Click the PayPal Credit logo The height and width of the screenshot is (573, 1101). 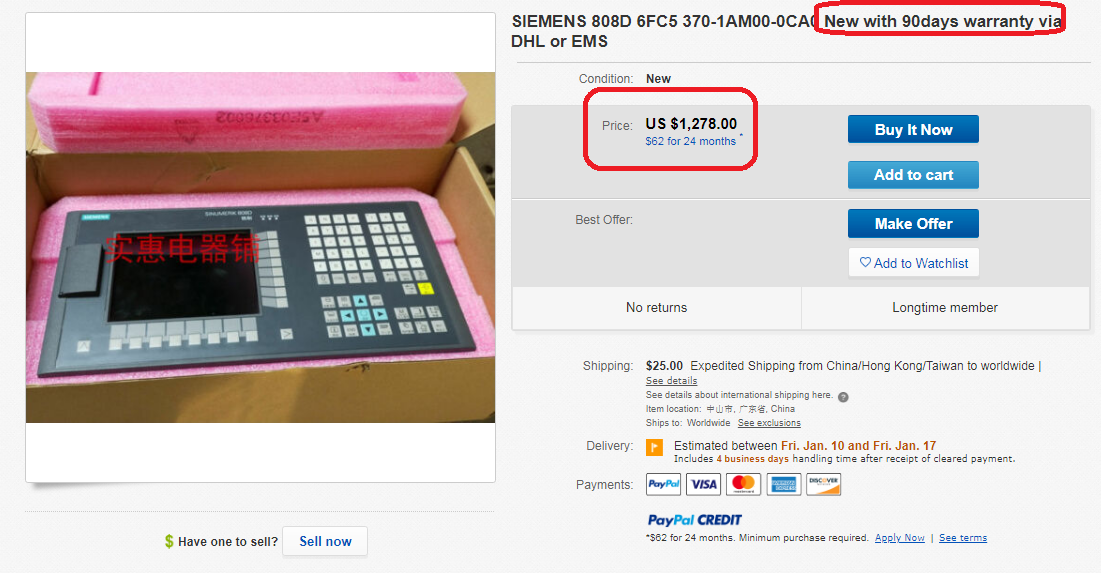(x=695, y=520)
